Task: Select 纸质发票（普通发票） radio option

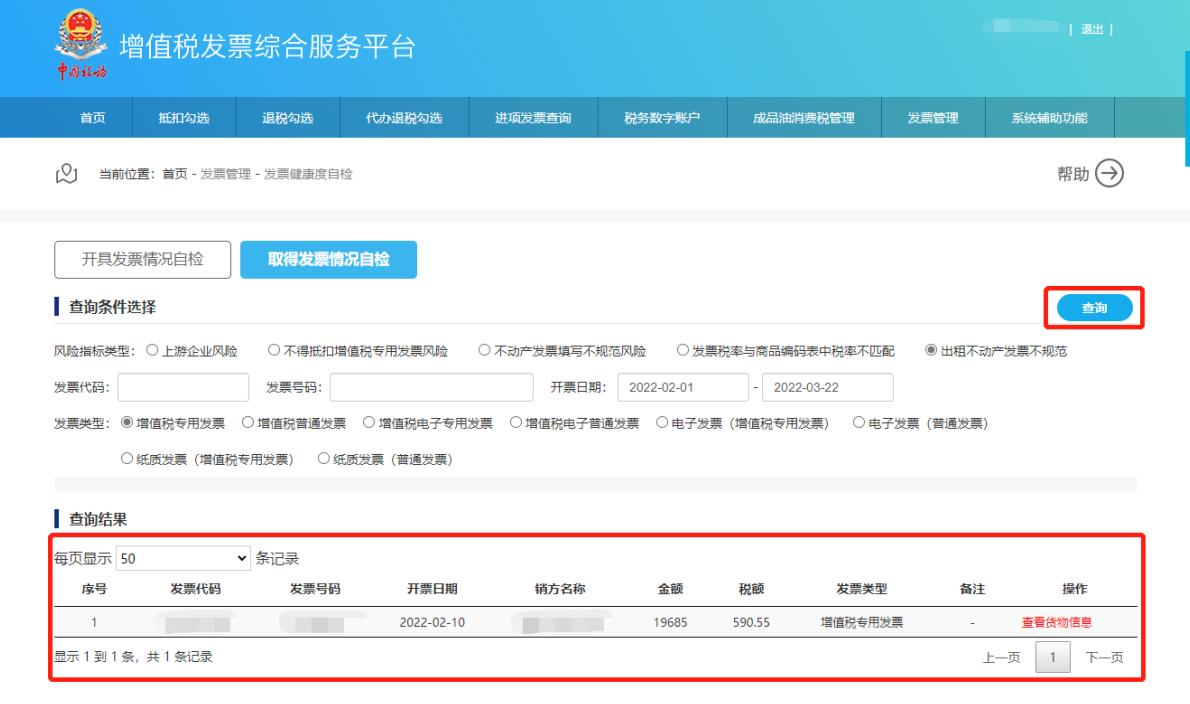Action: 324,459
